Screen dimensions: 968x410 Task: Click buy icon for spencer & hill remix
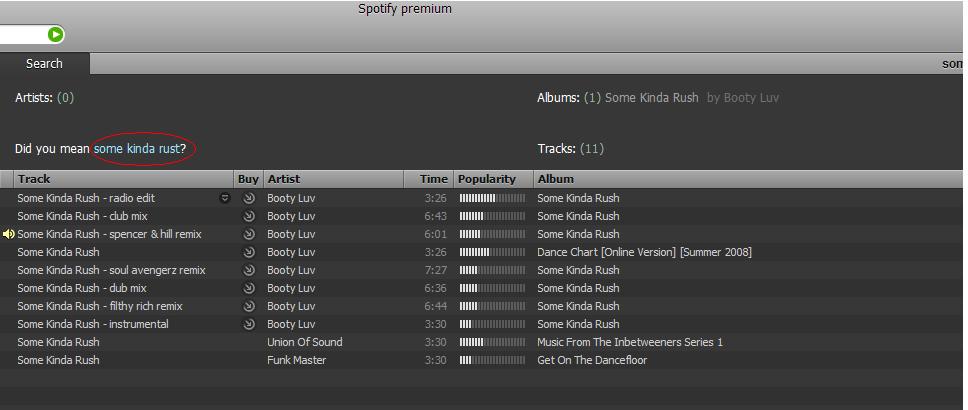point(249,234)
